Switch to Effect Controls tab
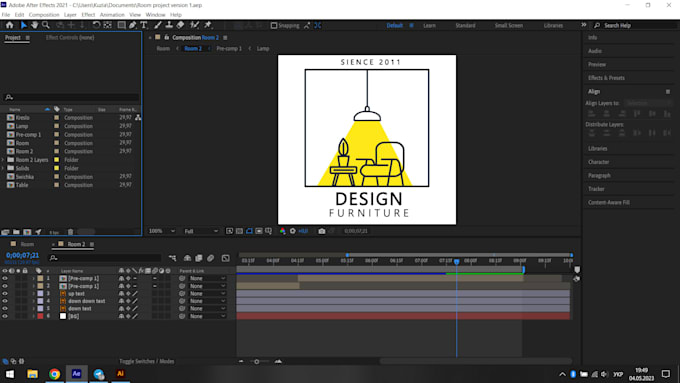 (x=70, y=38)
